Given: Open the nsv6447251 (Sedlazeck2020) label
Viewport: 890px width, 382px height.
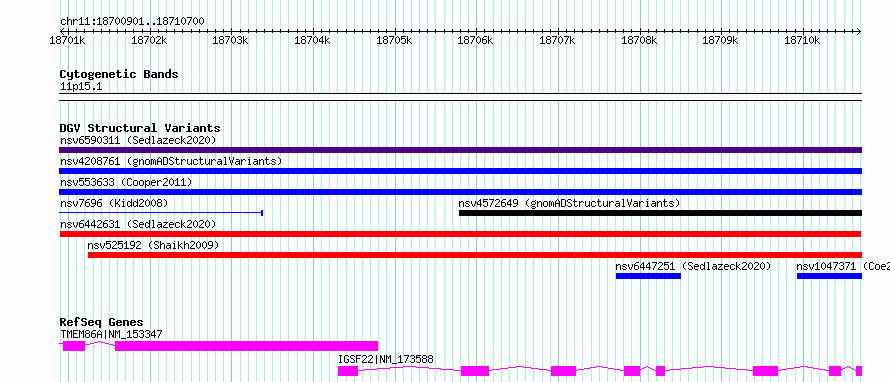Looking at the screenshot, I should click(x=693, y=266).
